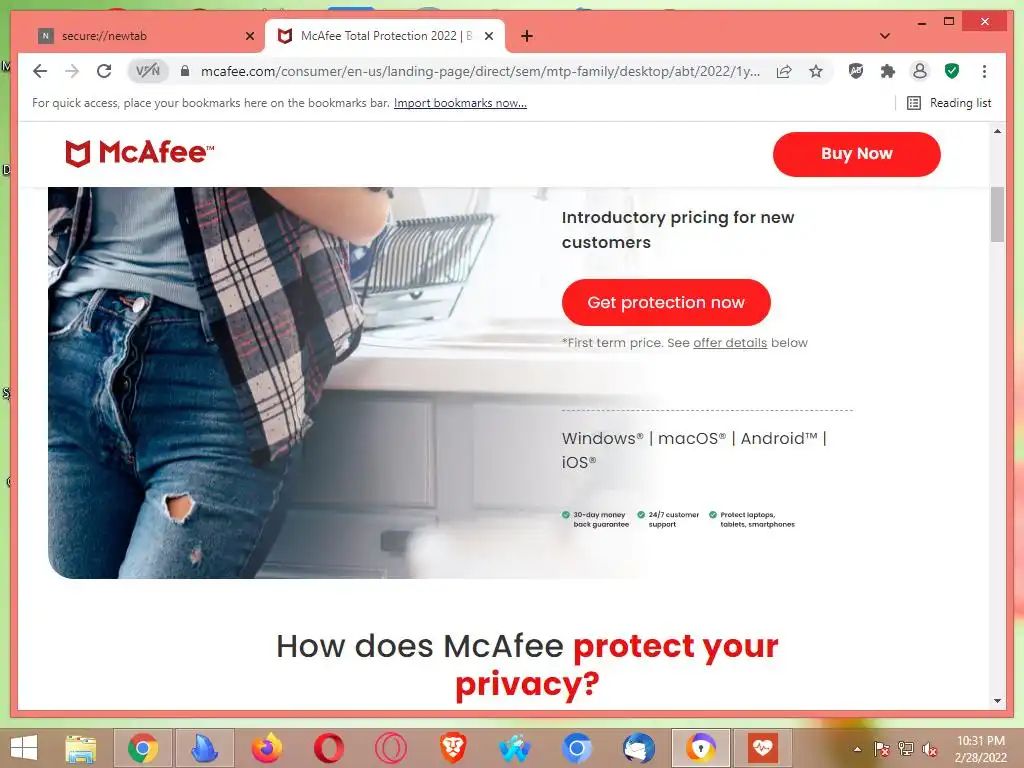Open the user profile icon

coord(920,71)
